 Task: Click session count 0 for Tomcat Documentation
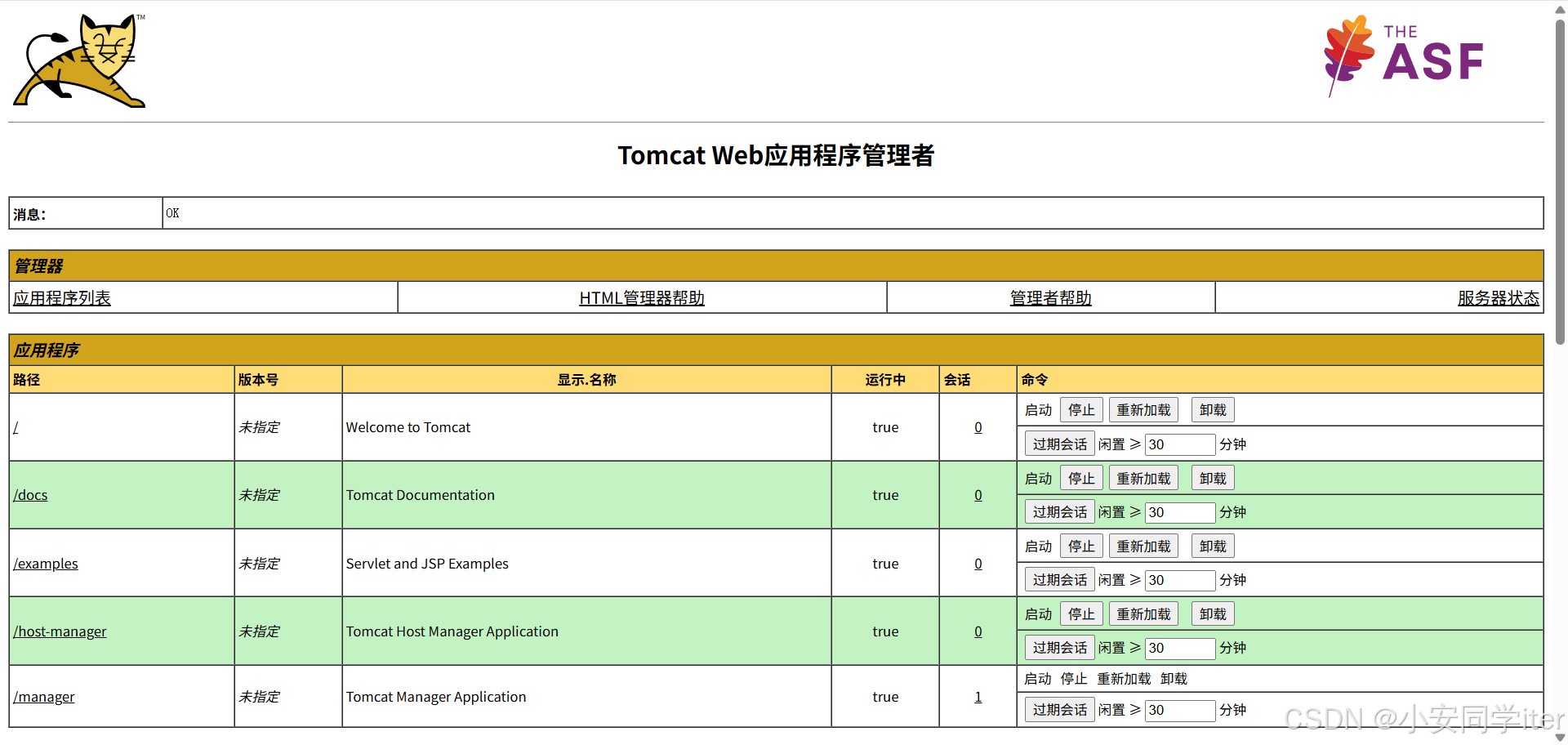click(x=978, y=495)
